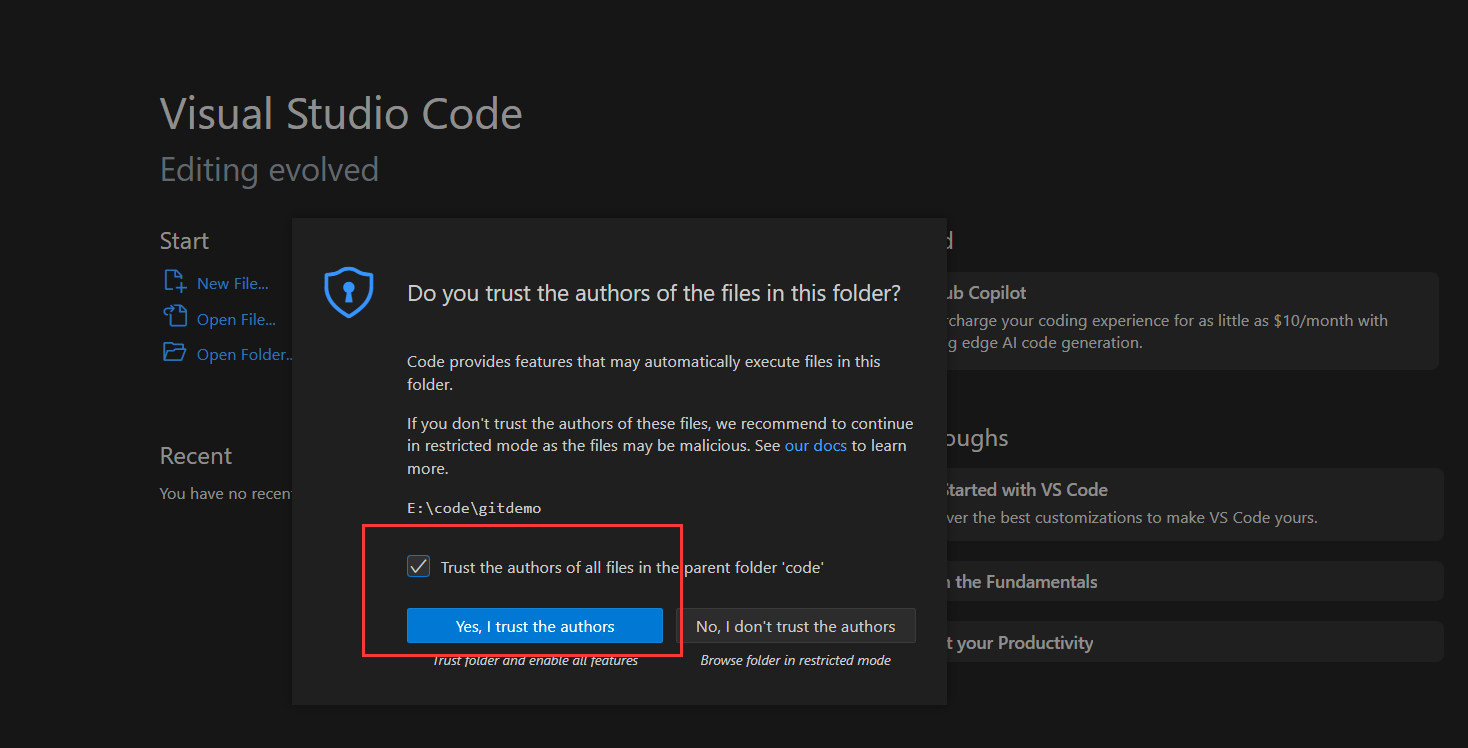This screenshot has height=748, width=1468.
Task: Click the shield icon in trust dialog
Action: click(349, 293)
